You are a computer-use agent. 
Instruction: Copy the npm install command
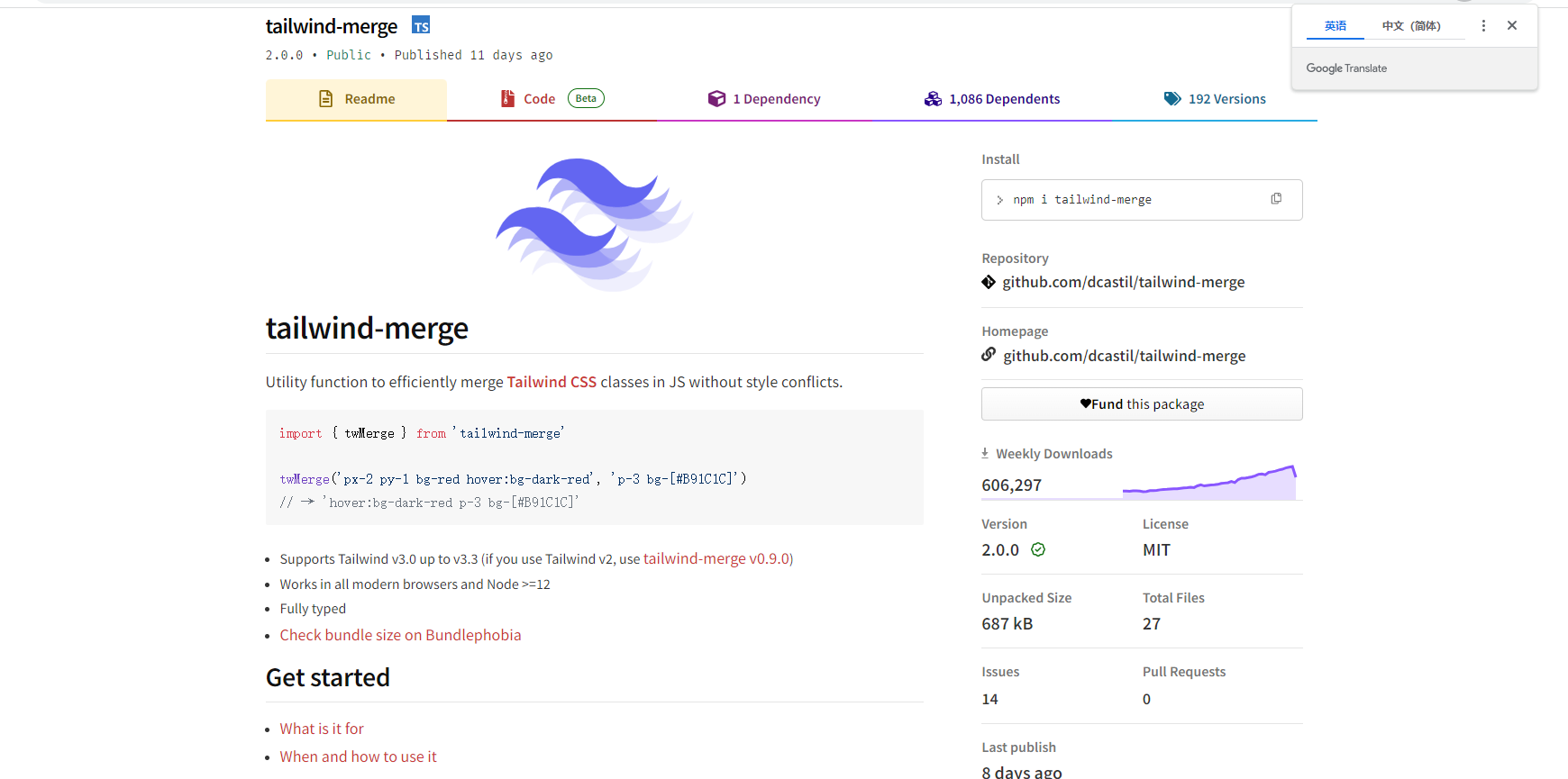pos(1276,198)
